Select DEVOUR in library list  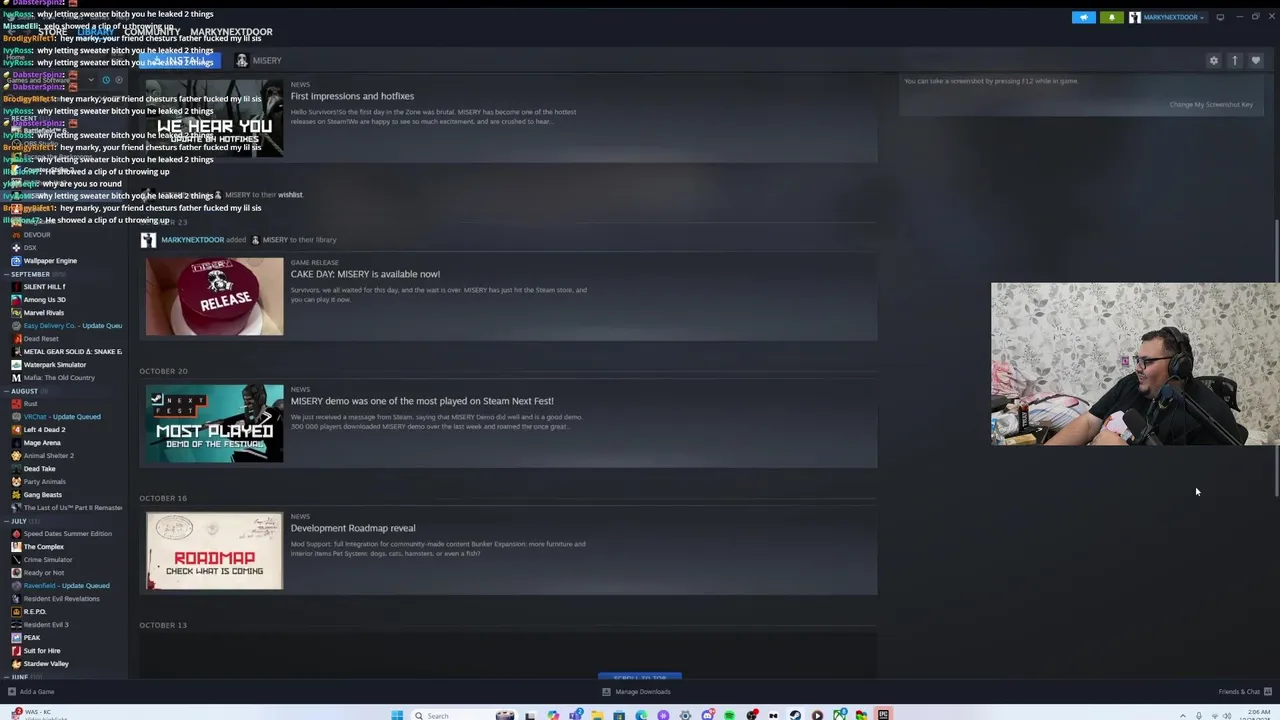click(37, 235)
